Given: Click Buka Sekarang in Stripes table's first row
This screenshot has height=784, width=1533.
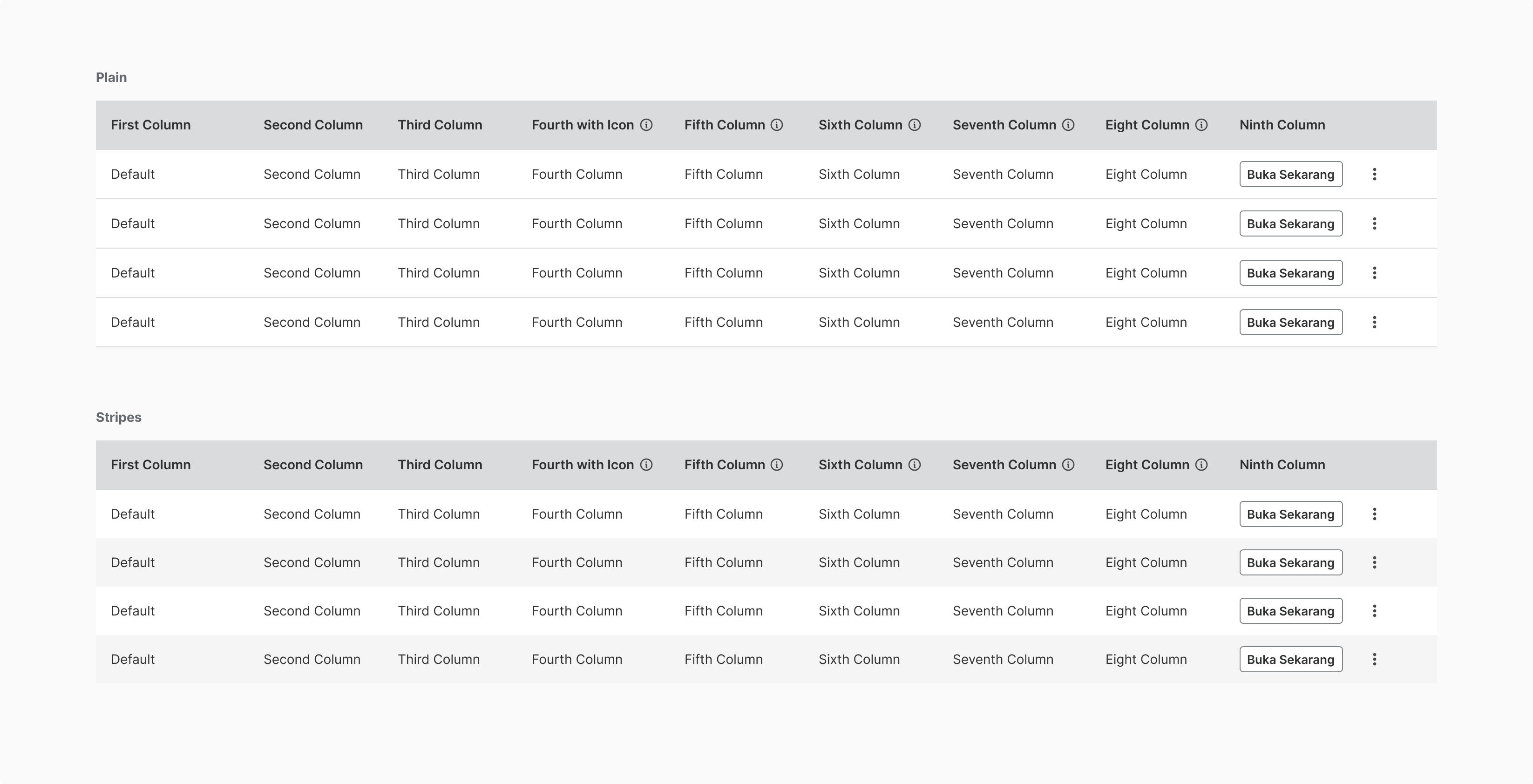Looking at the screenshot, I should [1291, 514].
